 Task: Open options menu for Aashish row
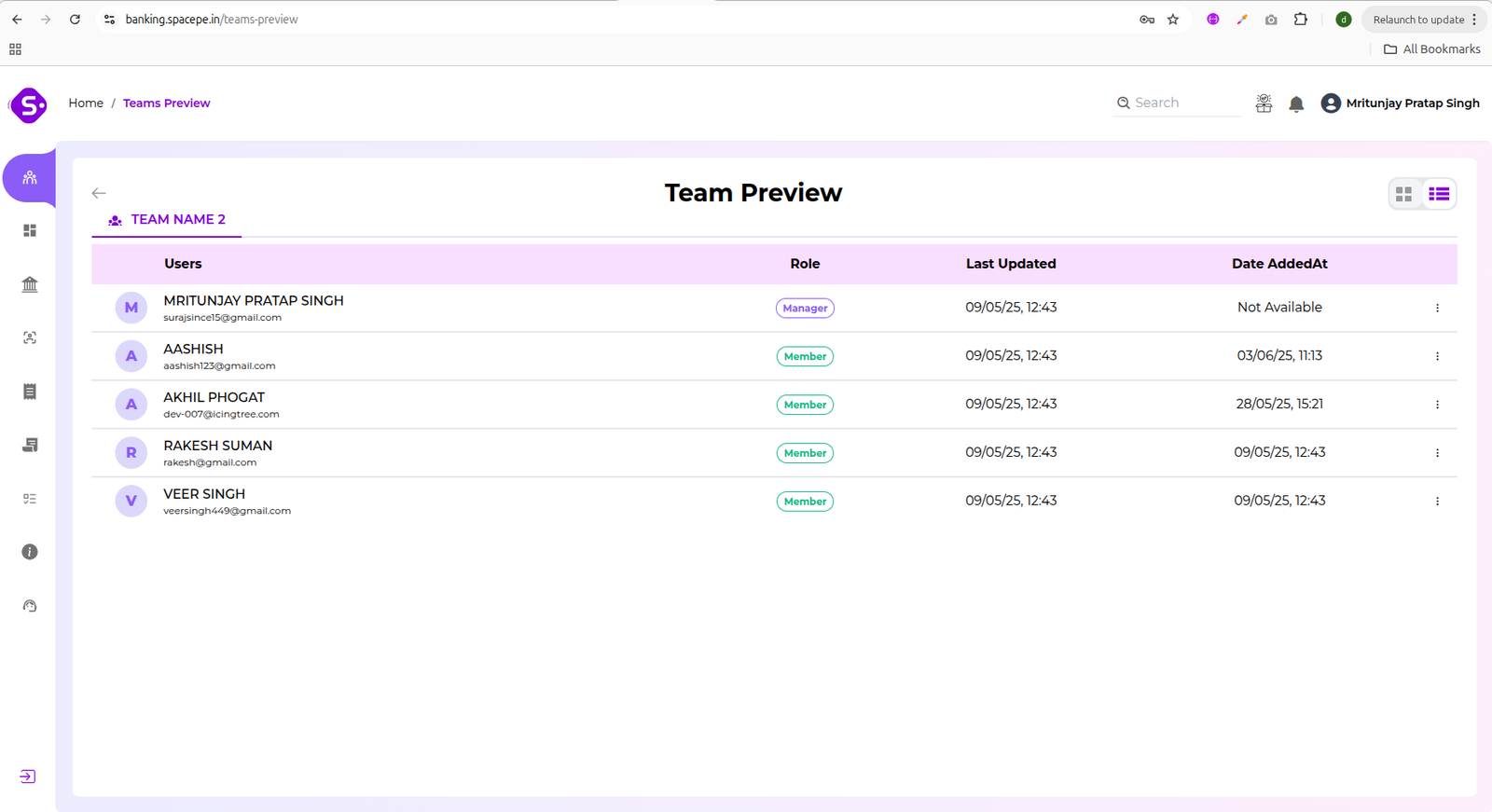pos(1437,356)
